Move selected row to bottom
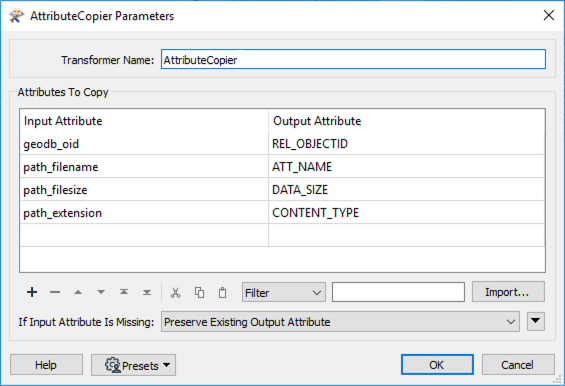Image resolution: width=565 pixels, height=386 pixels. click(x=147, y=292)
